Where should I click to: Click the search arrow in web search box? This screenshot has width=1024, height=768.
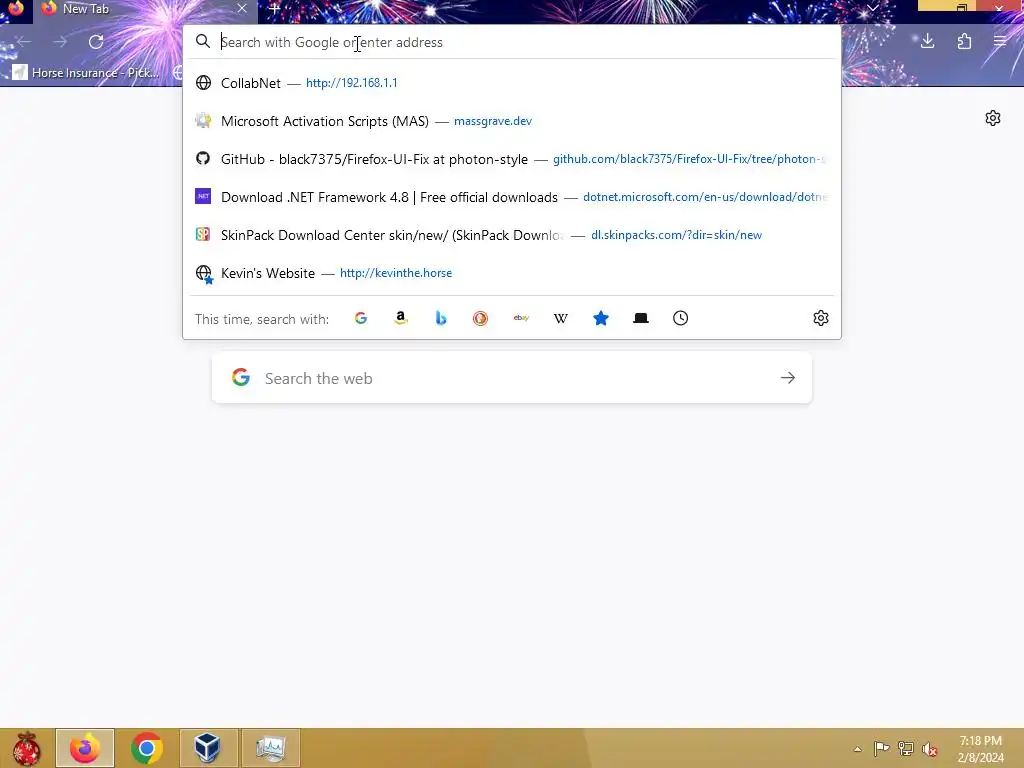tap(788, 378)
